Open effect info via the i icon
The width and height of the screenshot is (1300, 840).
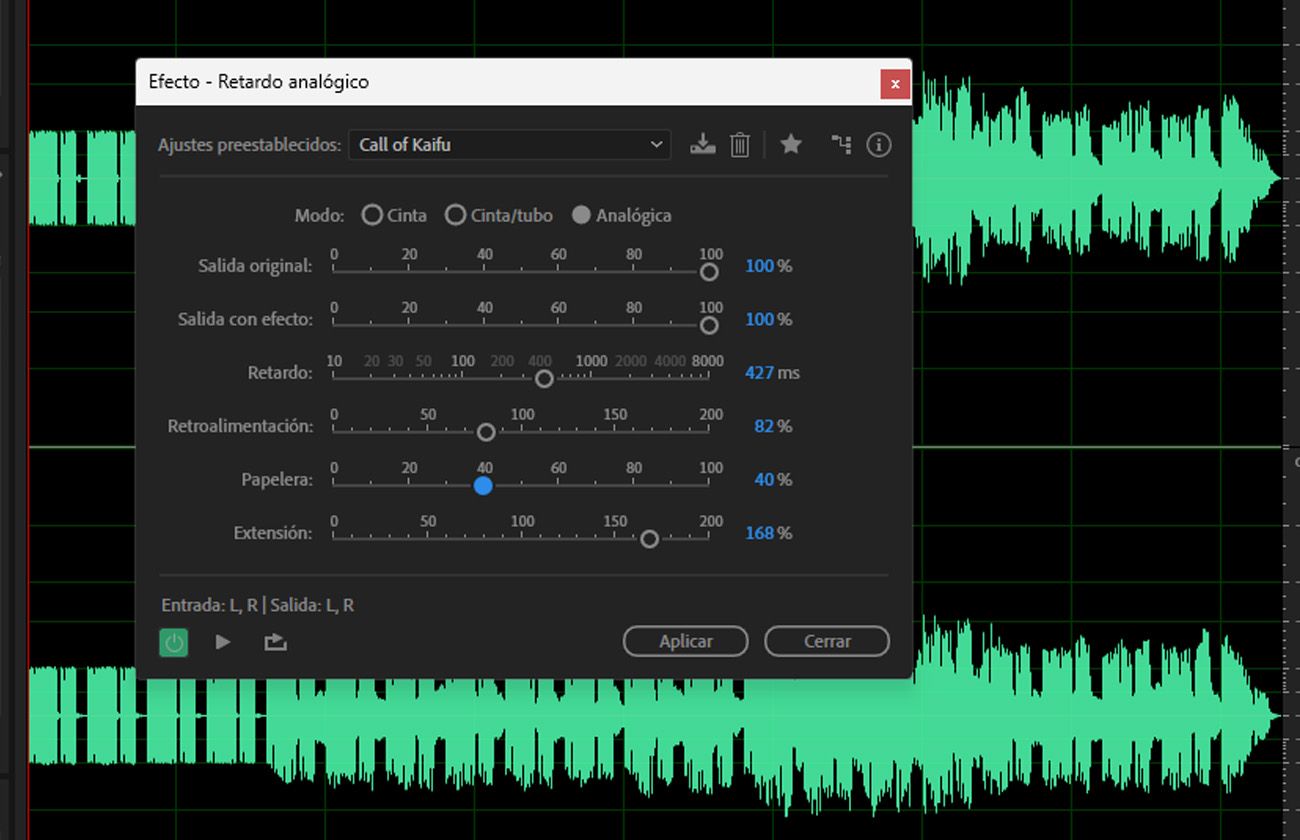[879, 144]
